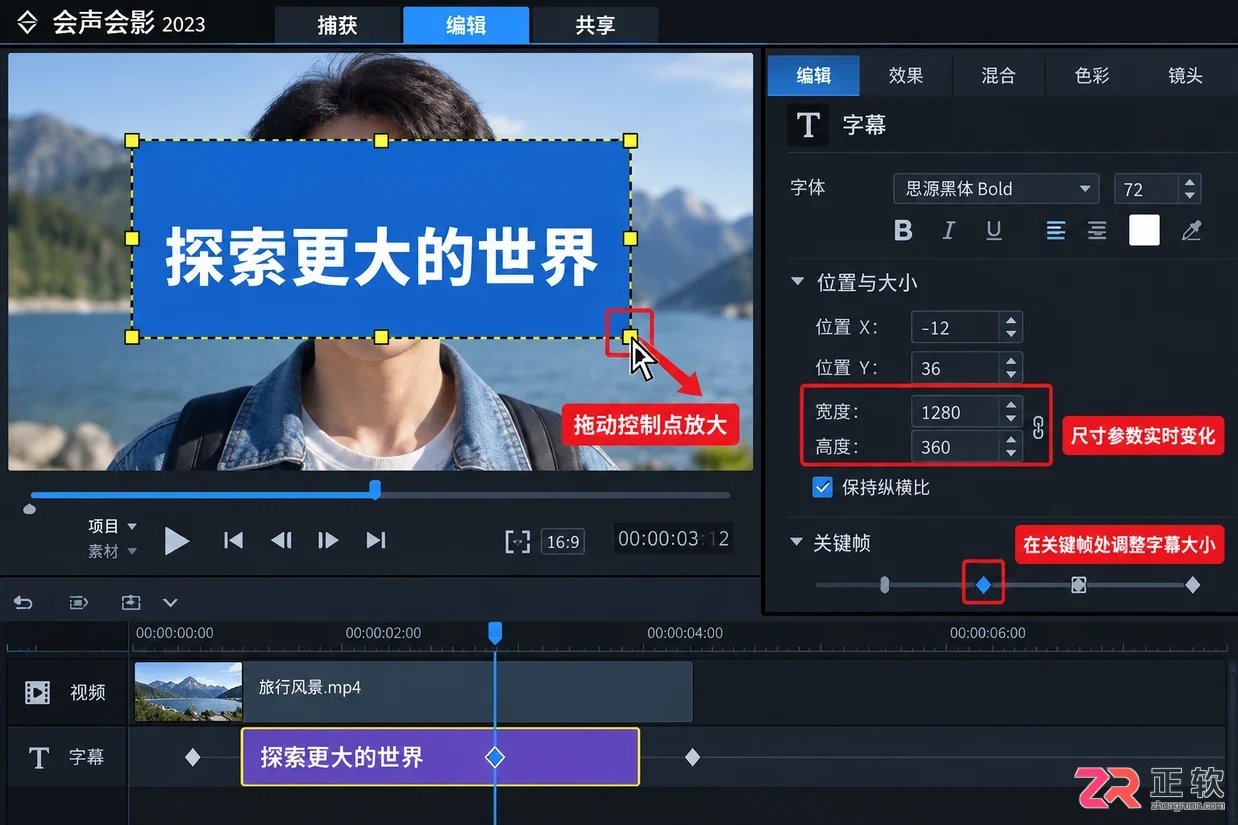Click the 字幕 track T icon

click(x=38, y=758)
